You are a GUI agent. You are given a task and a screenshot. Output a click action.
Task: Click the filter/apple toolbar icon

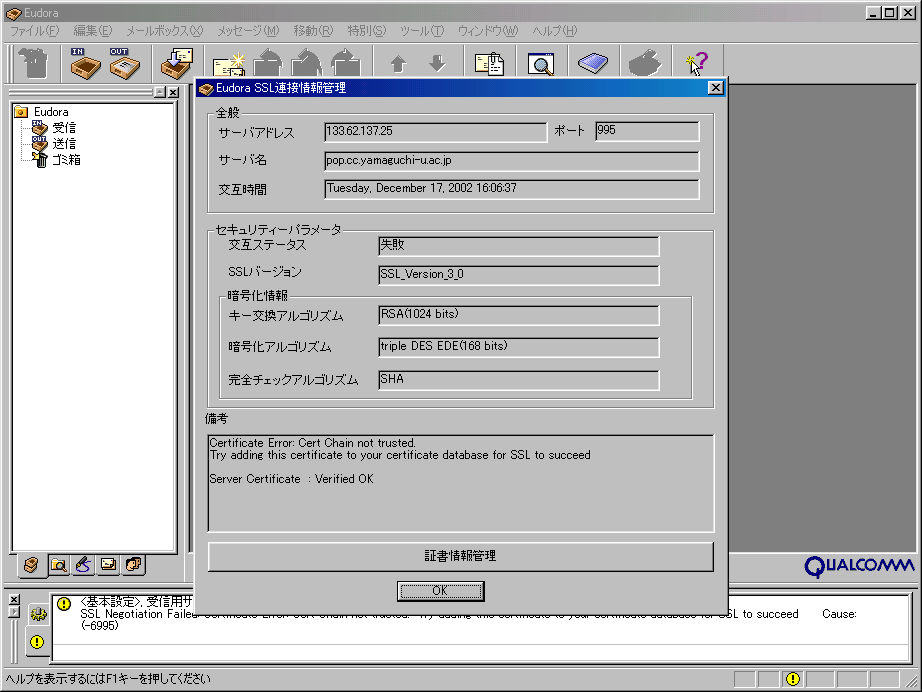644,63
